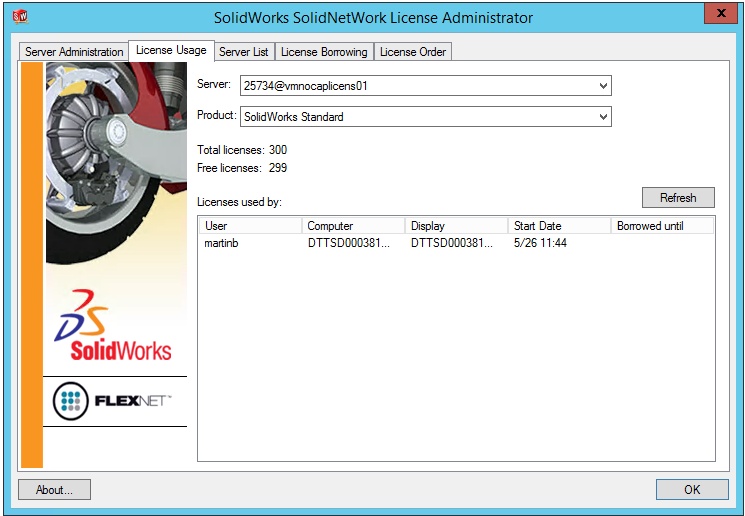The image size is (745, 516).
Task: Open the Server List tab
Action: pyautogui.click(x=244, y=52)
